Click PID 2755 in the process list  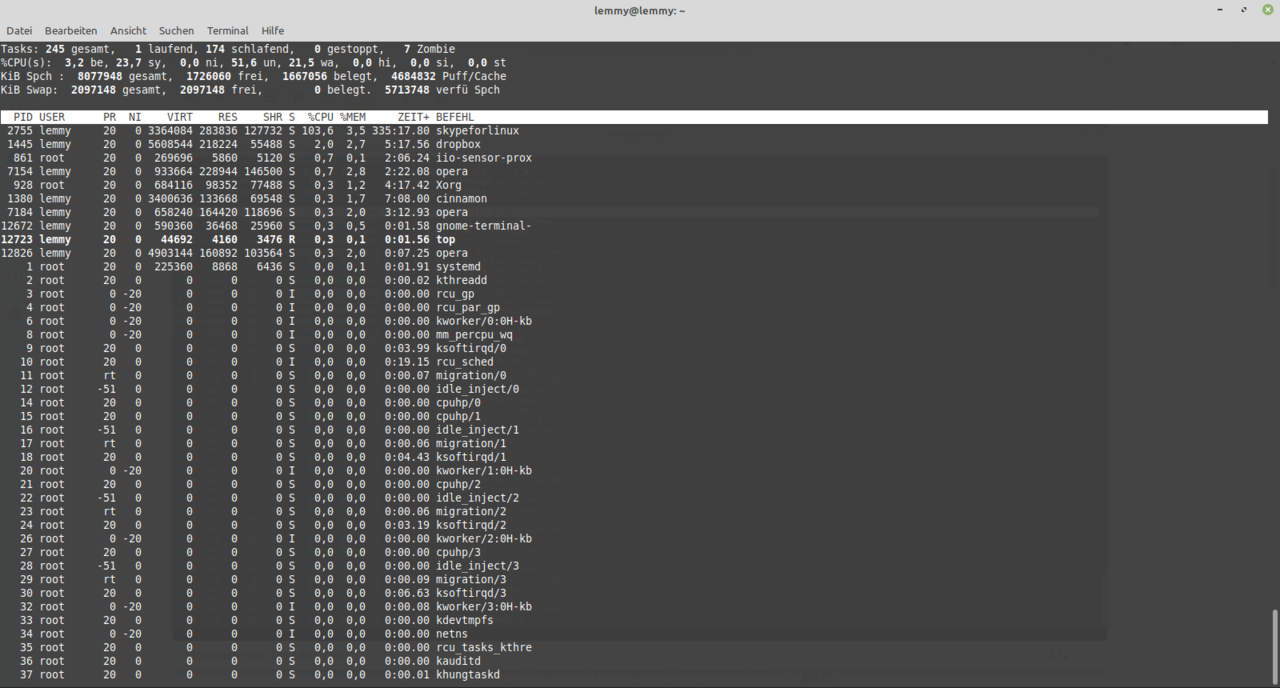pos(20,131)
